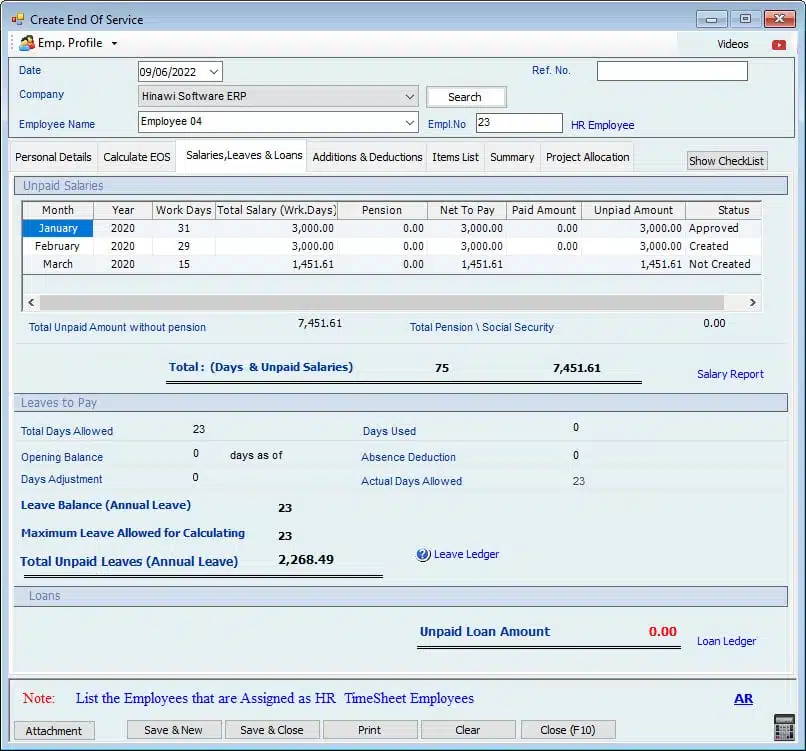Open the Additions & Deductions tab

click(367, 157)
